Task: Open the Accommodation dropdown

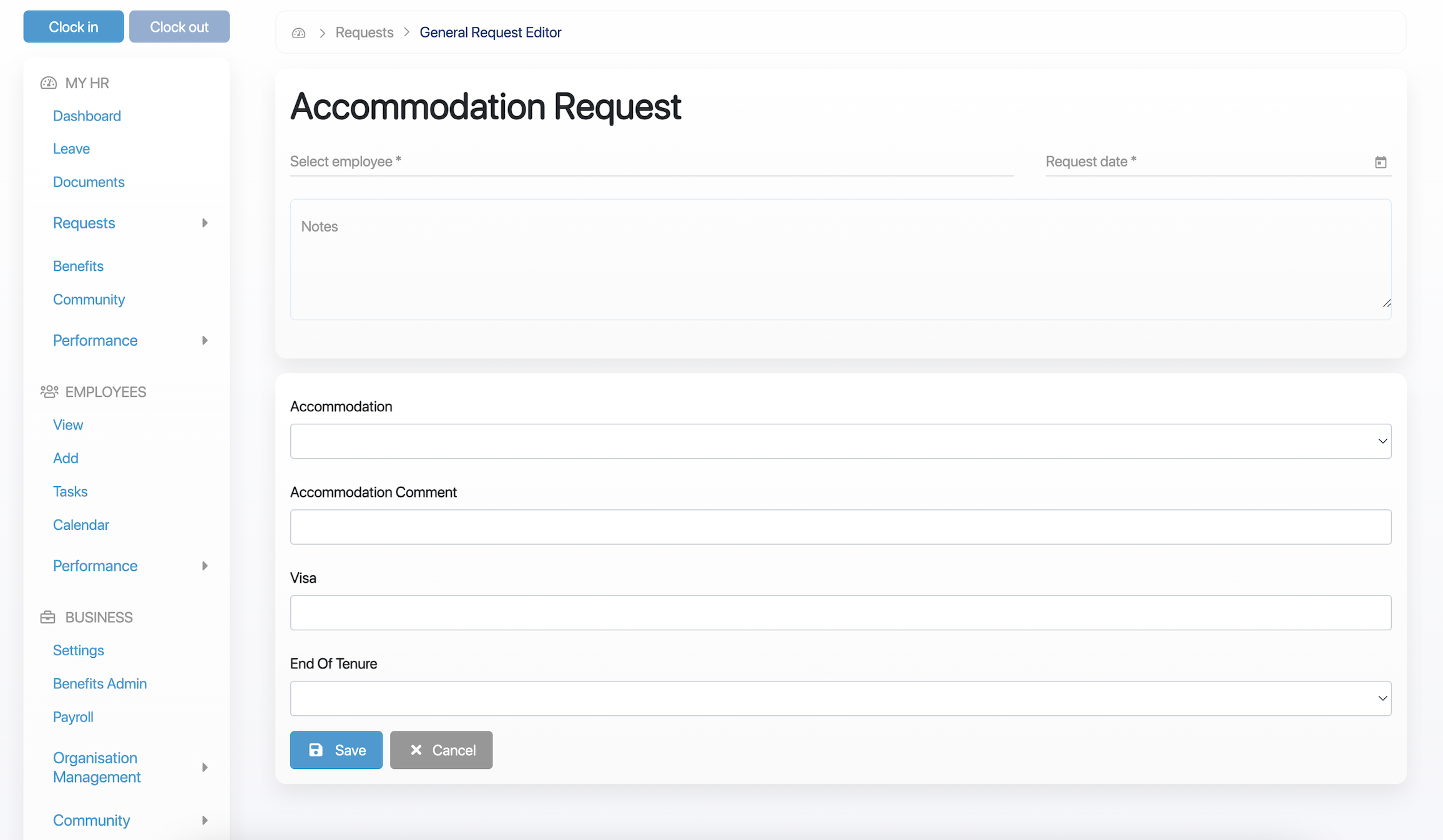Action: [x=840, y=441]
